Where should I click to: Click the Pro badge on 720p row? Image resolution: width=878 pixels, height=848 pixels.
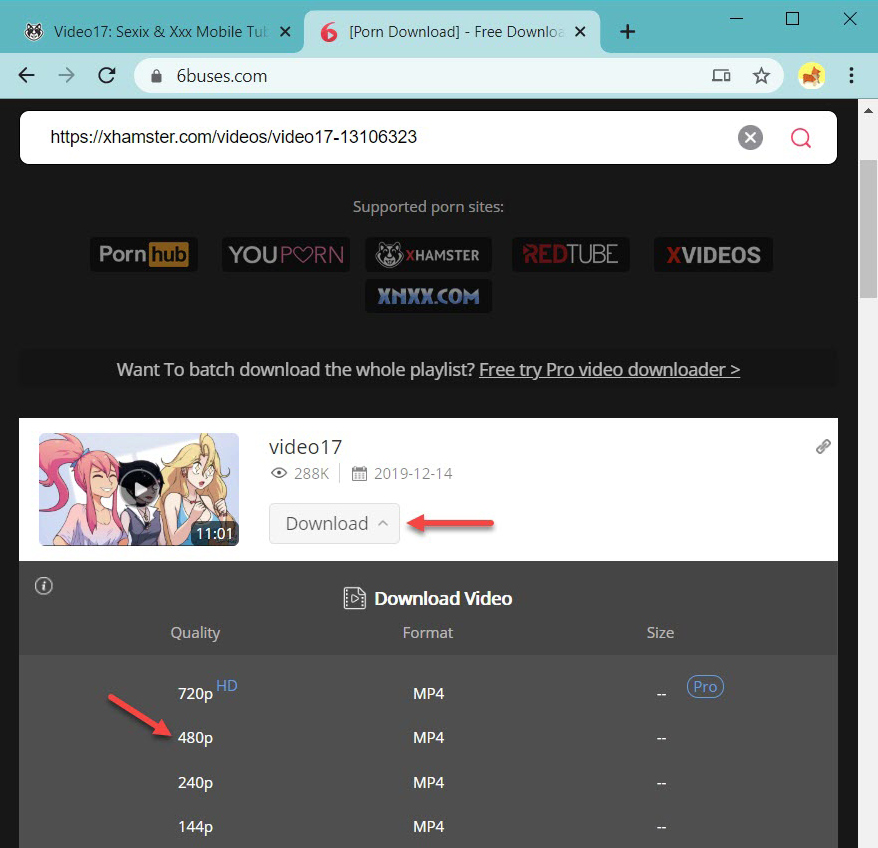(x=705, y=687)
